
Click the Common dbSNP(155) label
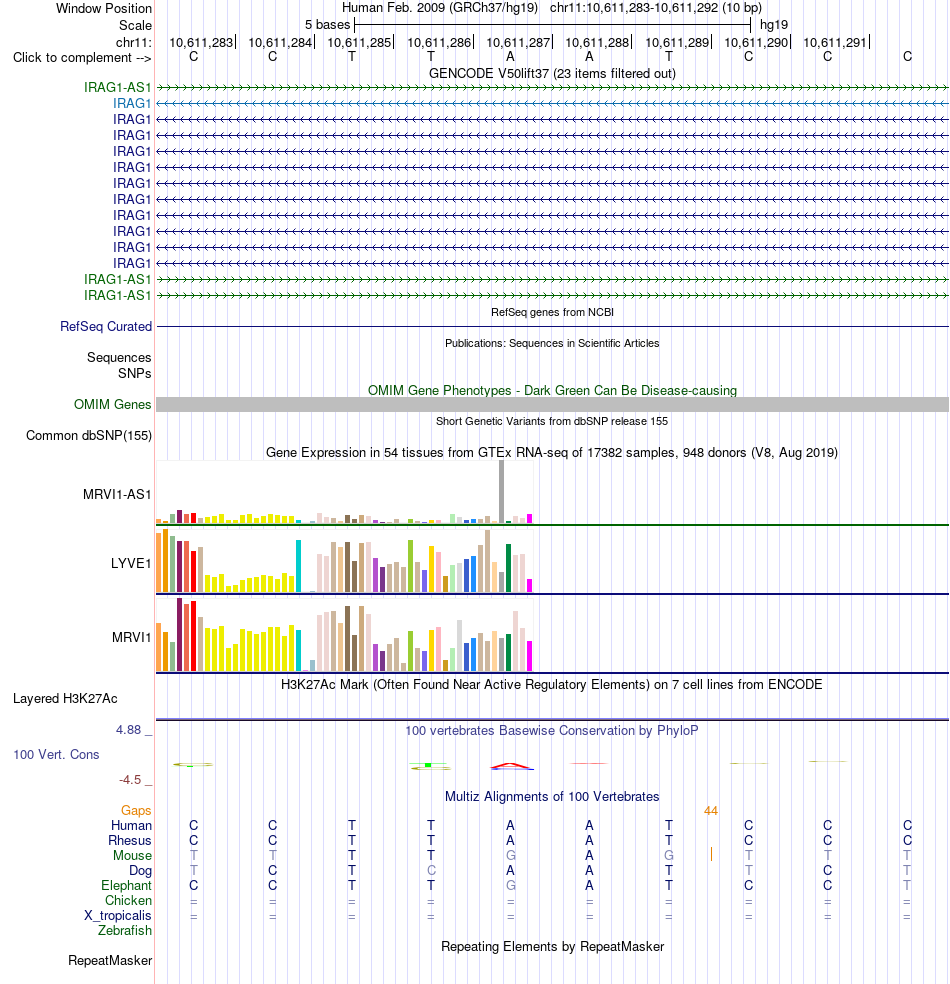click(88, 436)
